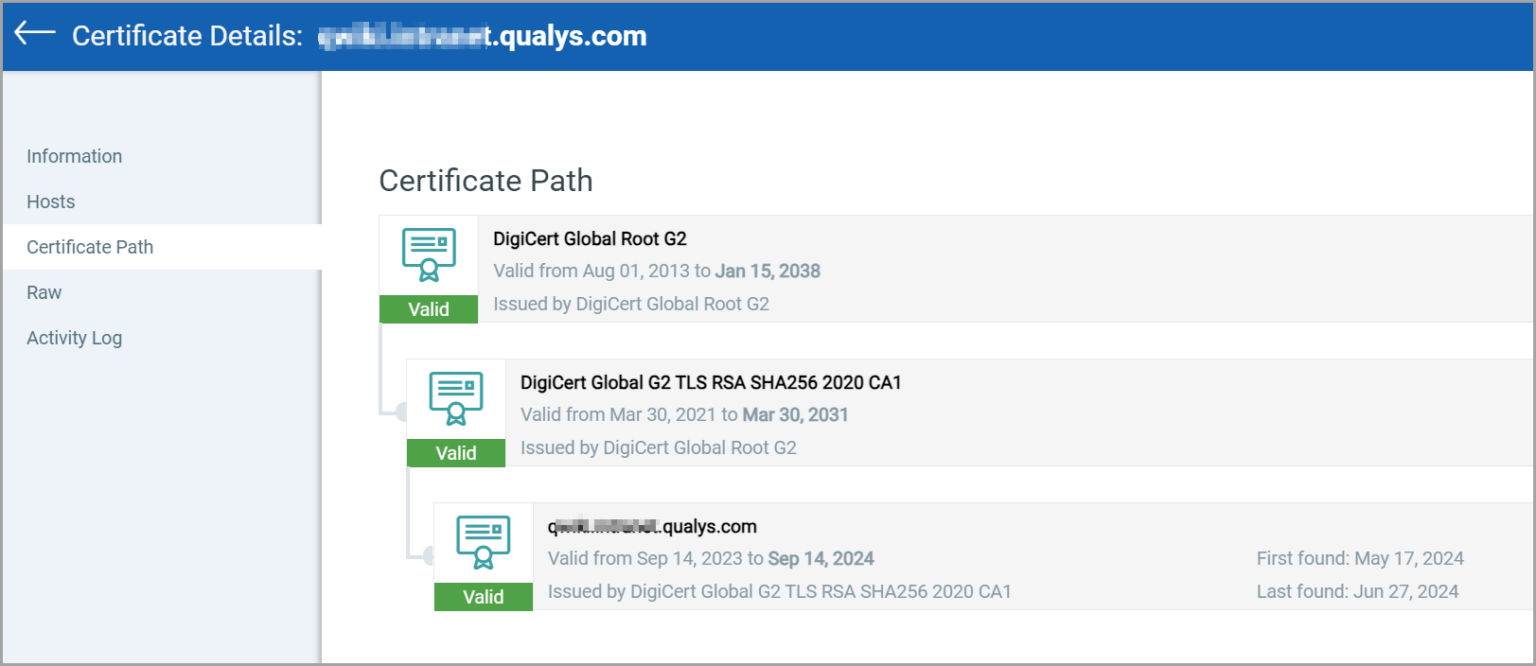Click the qualys.com leaf certificate icon
The image size is (1536, 666).
point(483,542)
